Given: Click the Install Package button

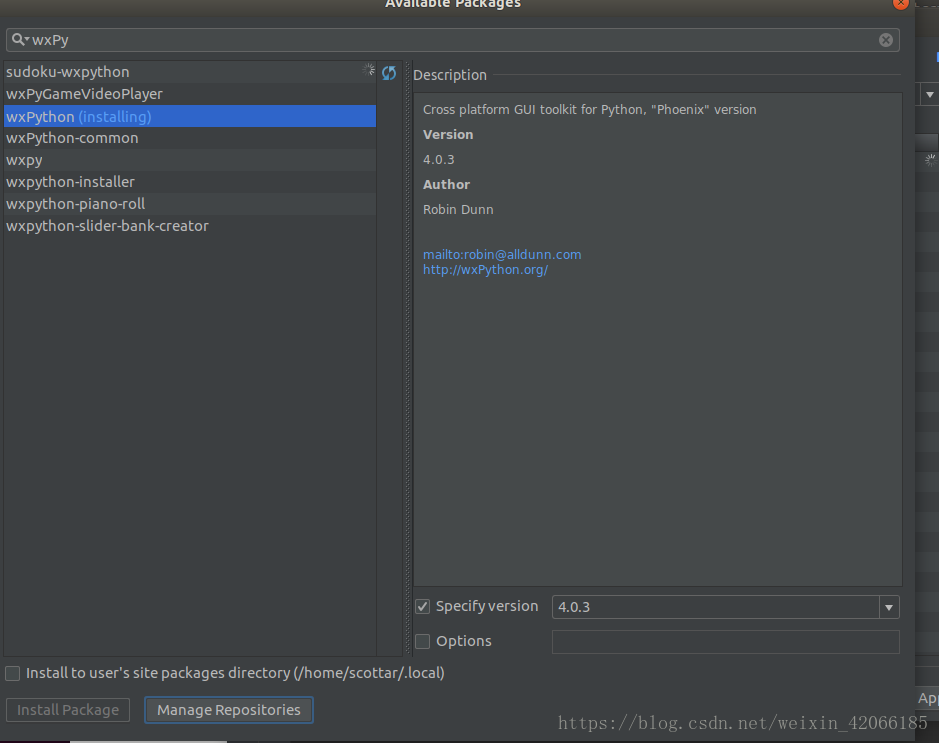Looking at the screenshot, I should click(x=68, y=710).
